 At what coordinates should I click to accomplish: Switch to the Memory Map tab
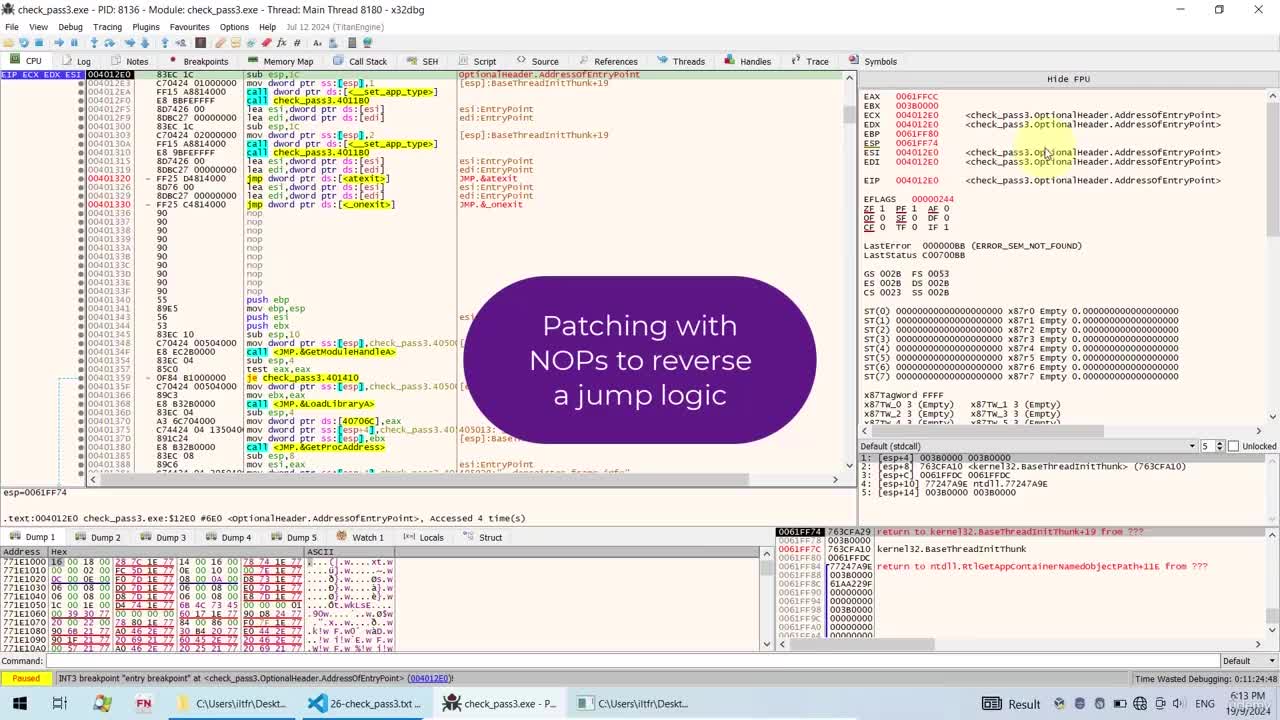[280, 61]
